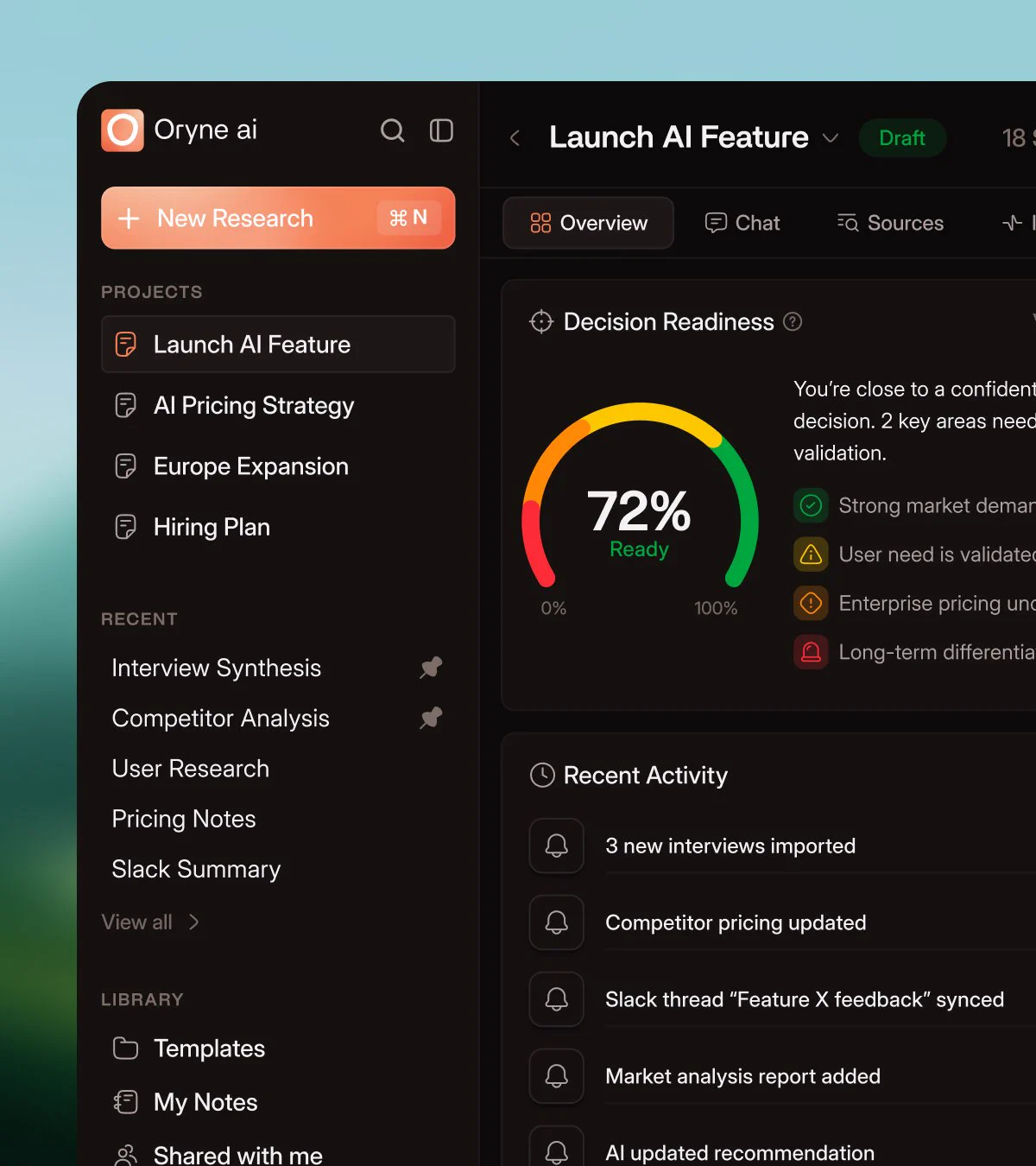The height and width of the screenshot is (1166, 1036).
Task: Click the red alarm icon for Long-term differentiation
Action: coord(811,651)
